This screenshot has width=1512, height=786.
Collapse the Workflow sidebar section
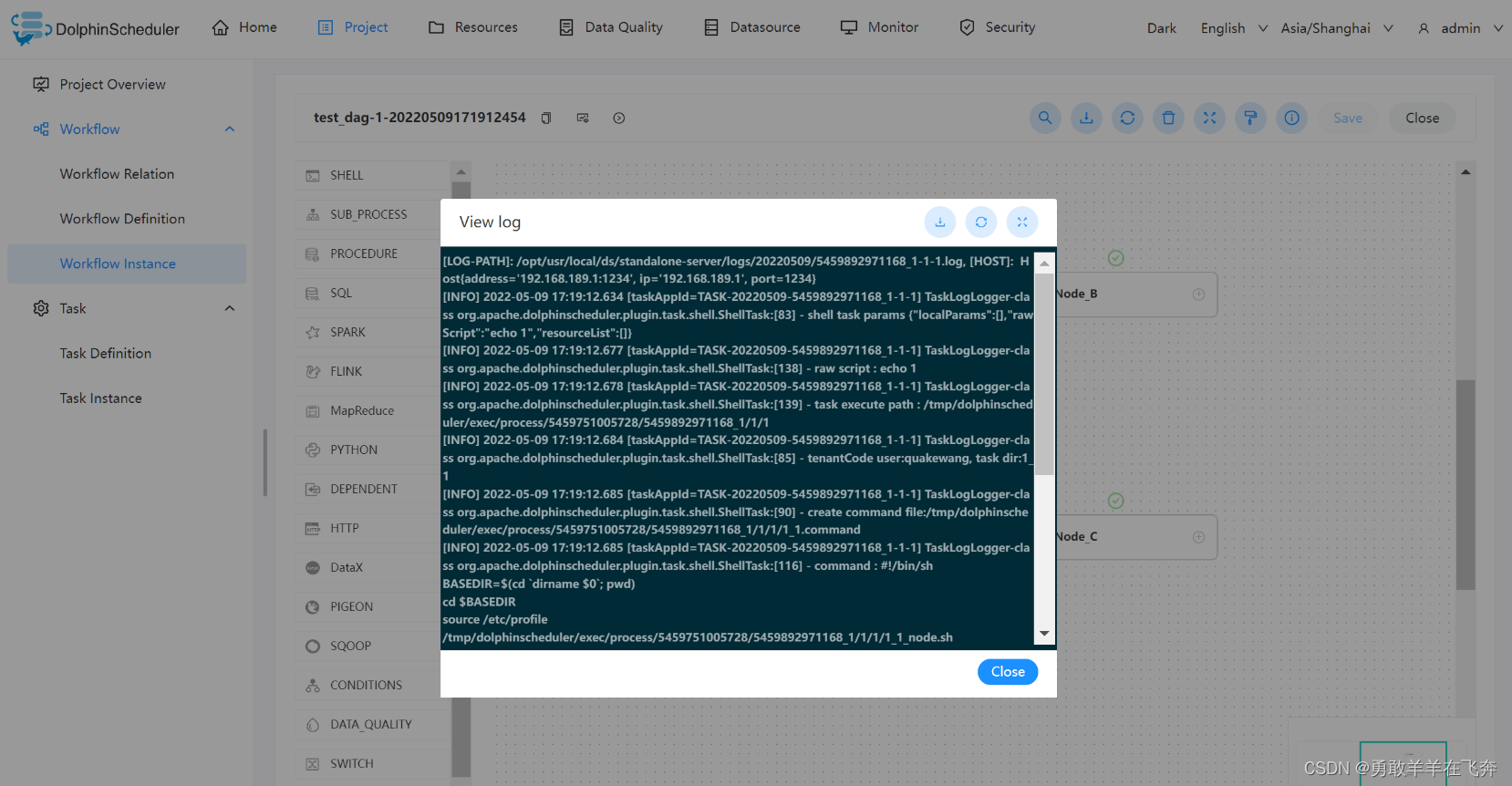[230, 129]
